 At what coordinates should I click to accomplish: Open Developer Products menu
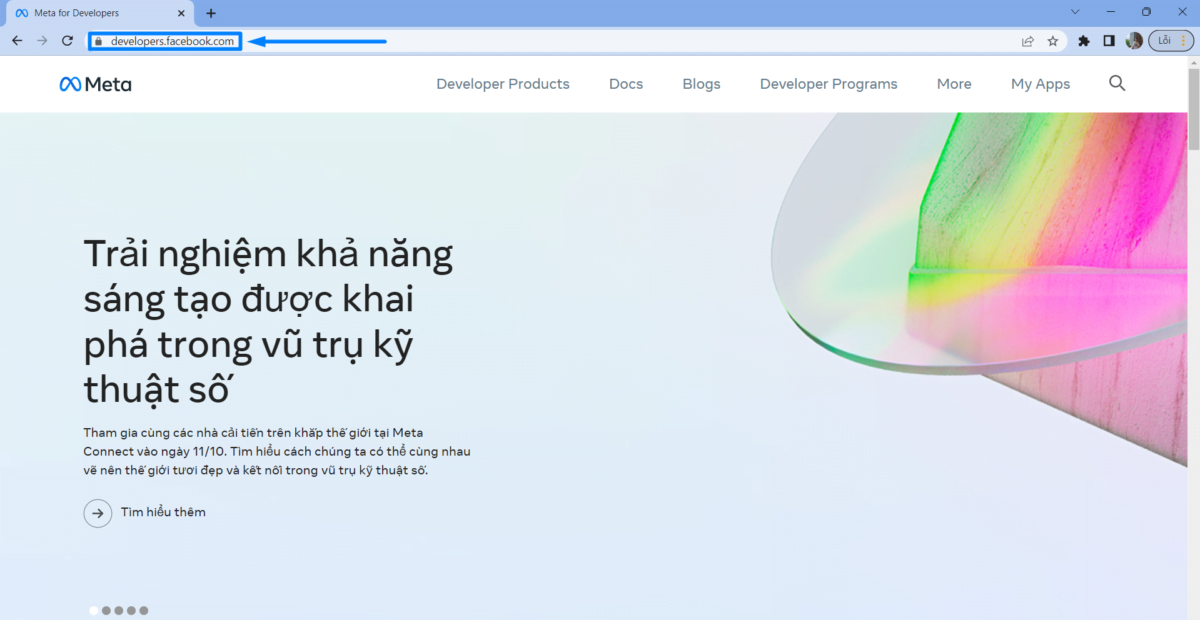503,84
